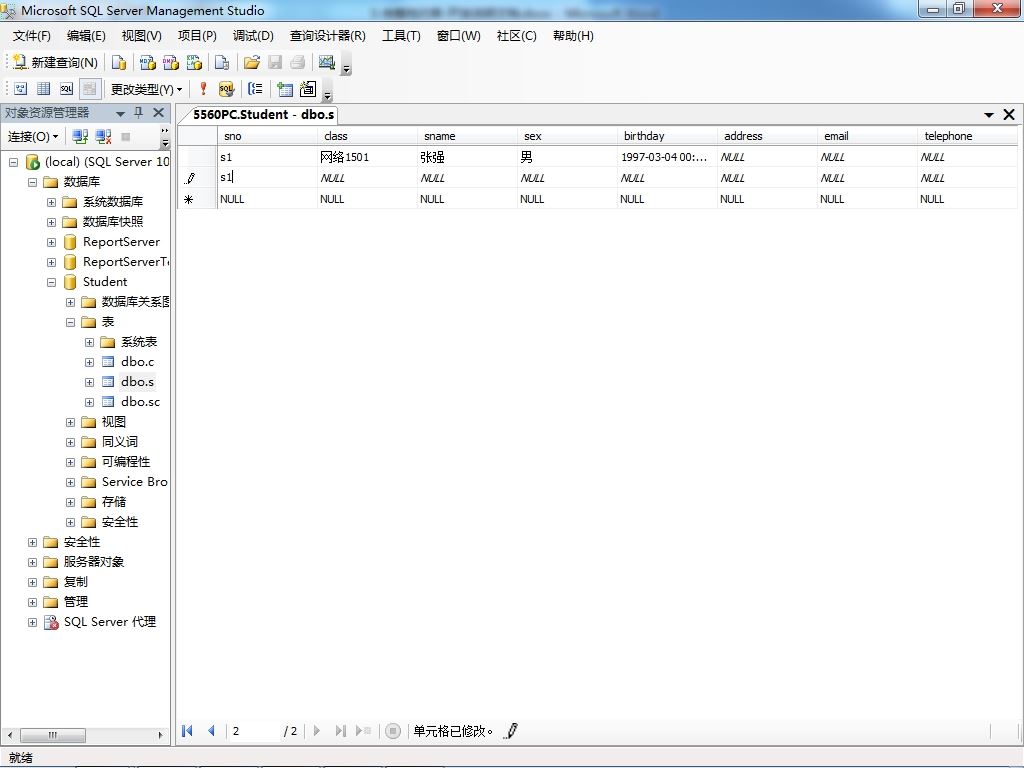Click the move to next row button
Image resolution: width=1024 pixels, height=768 pixels.
tap(317, 731)
